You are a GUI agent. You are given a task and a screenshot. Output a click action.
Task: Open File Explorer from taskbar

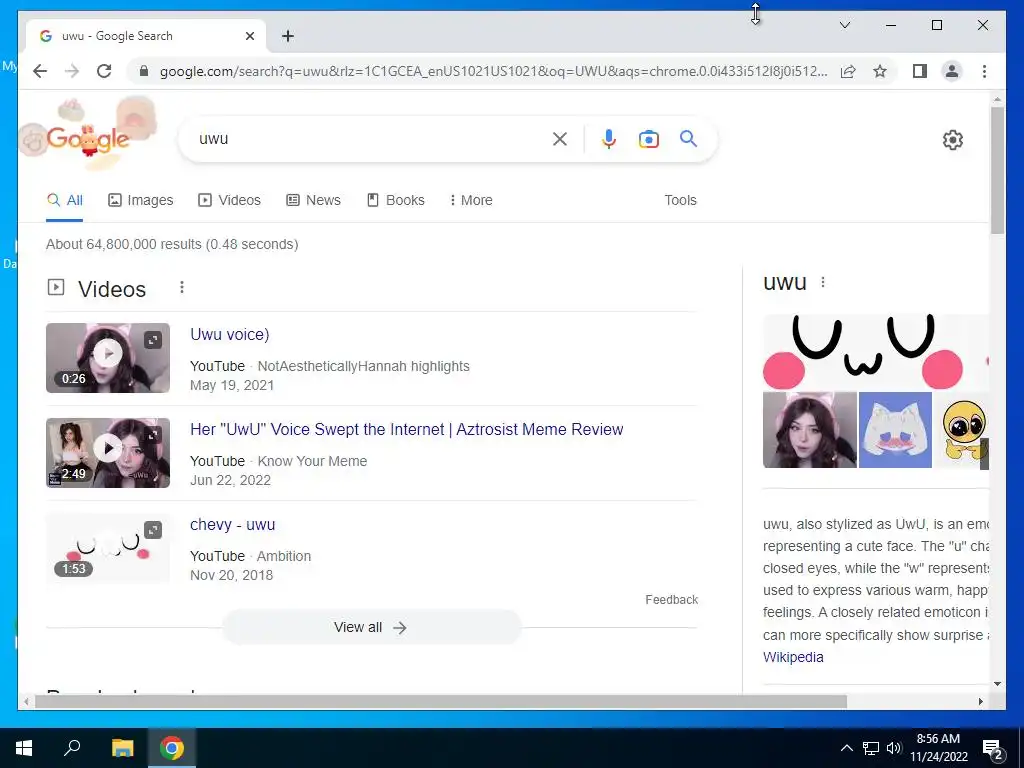pos(122,748)
